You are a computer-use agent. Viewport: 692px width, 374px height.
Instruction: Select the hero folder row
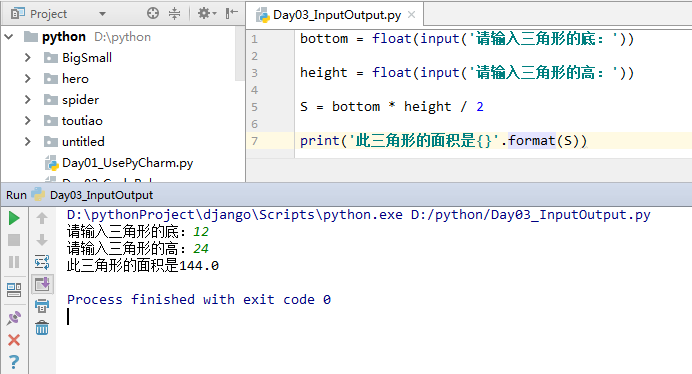118,79
